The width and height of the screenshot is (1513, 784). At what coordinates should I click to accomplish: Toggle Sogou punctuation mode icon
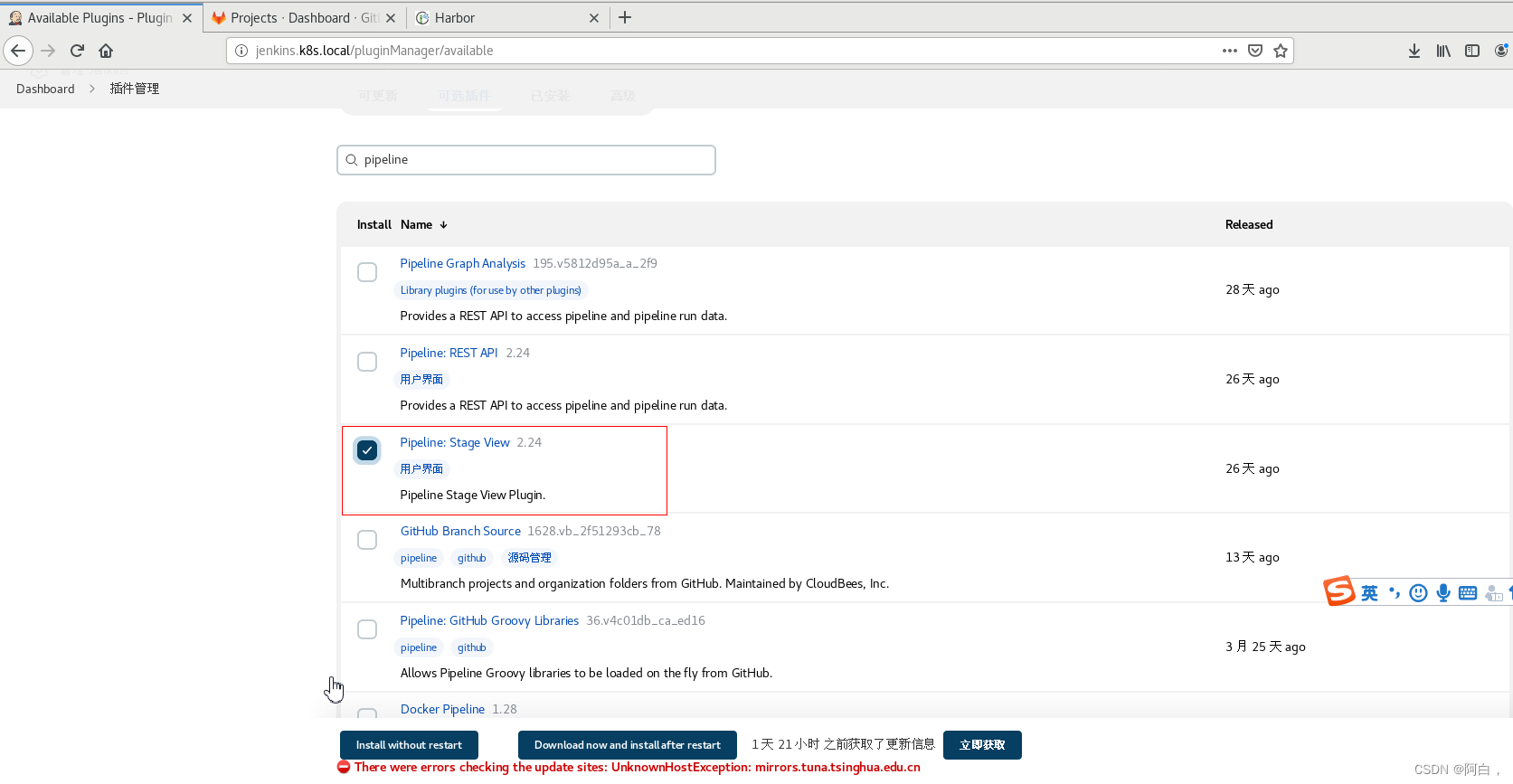(x=1395, y=593)
